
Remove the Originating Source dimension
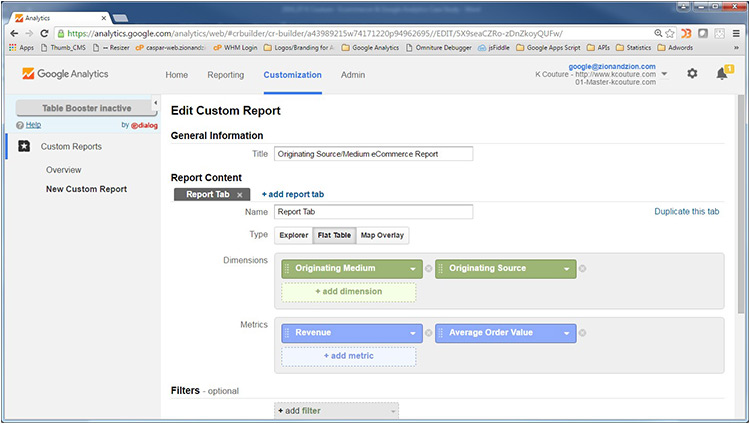[x=582, y=269]
